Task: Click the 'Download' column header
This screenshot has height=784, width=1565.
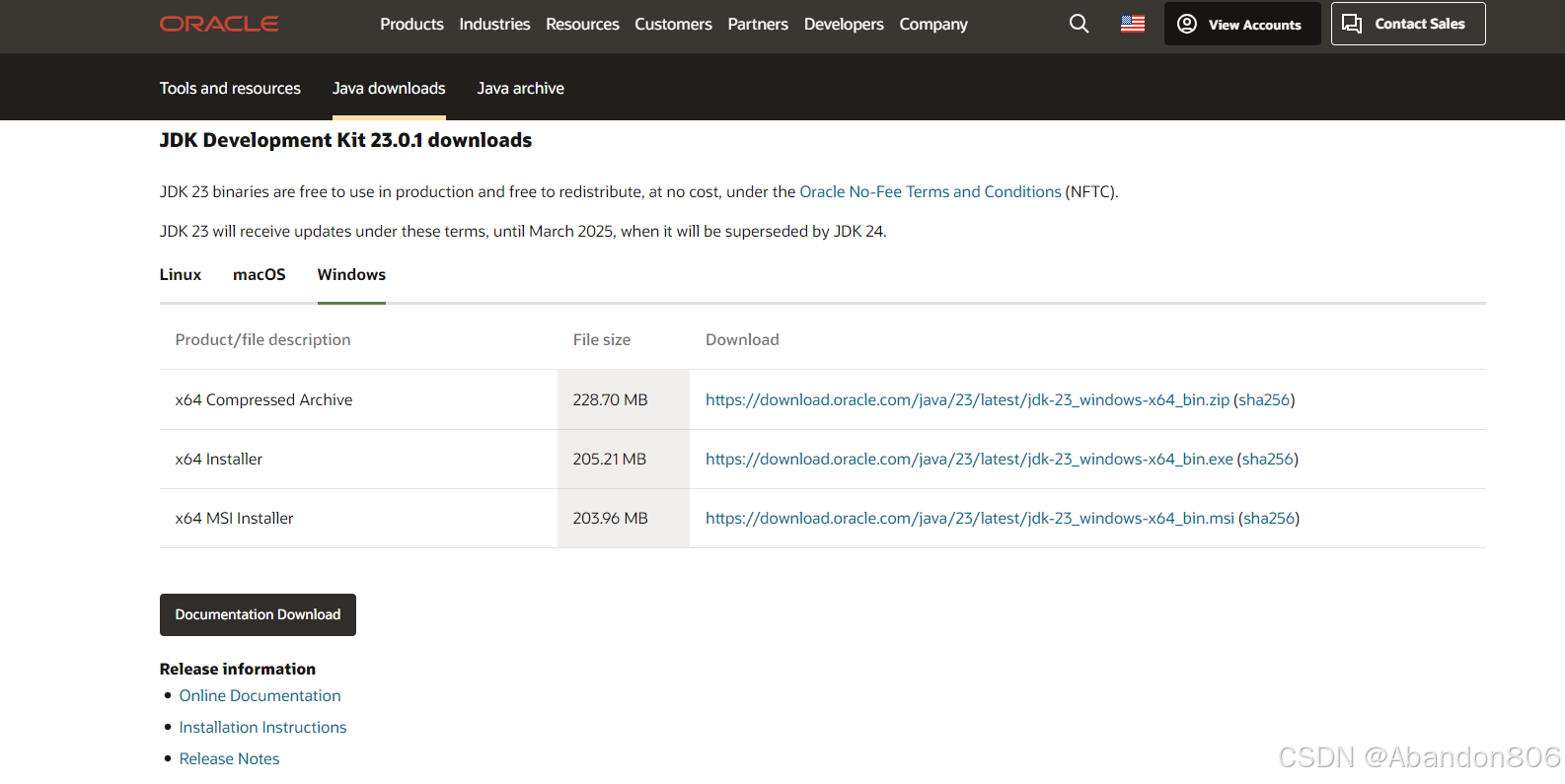Action: point(742,339)
